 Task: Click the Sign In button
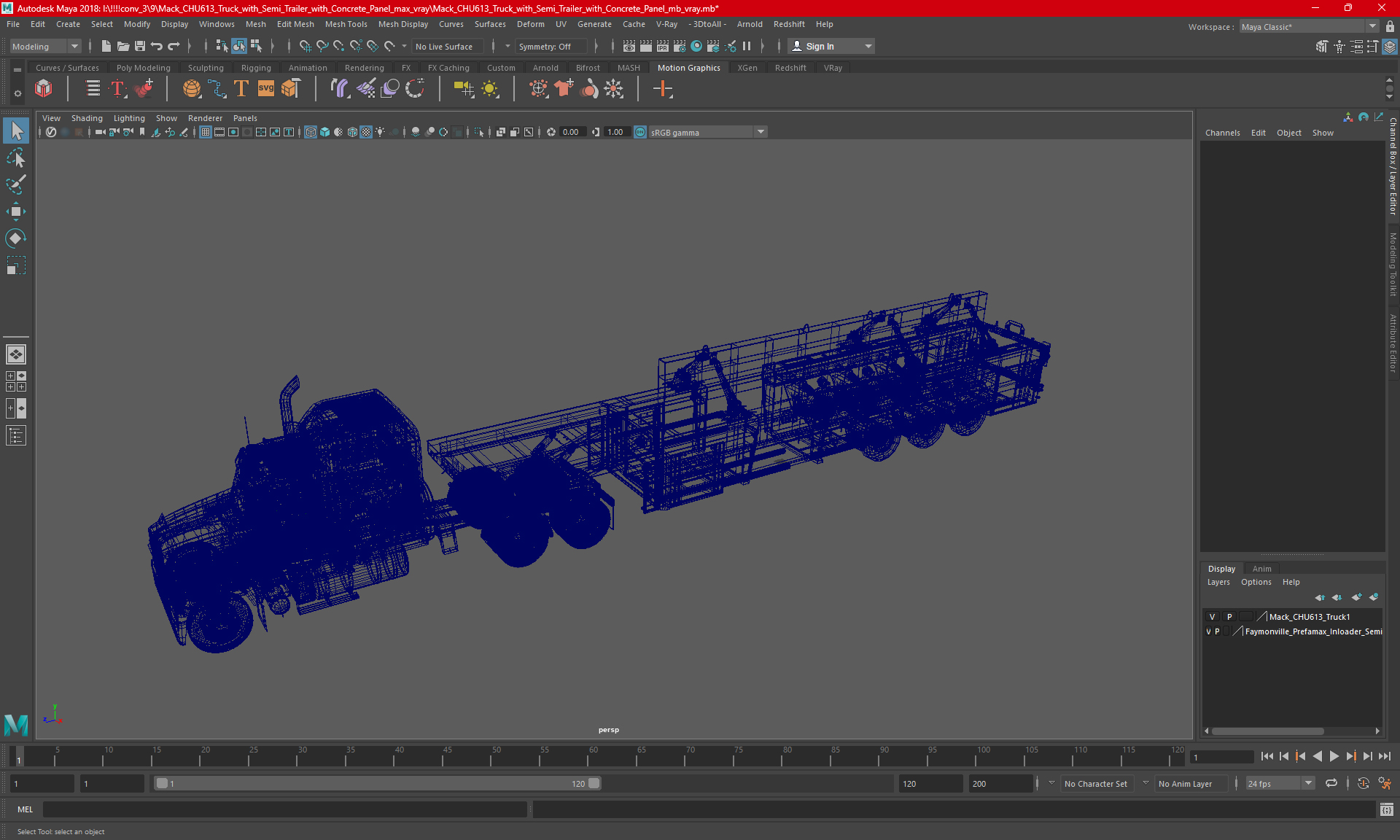click(820, 47)
